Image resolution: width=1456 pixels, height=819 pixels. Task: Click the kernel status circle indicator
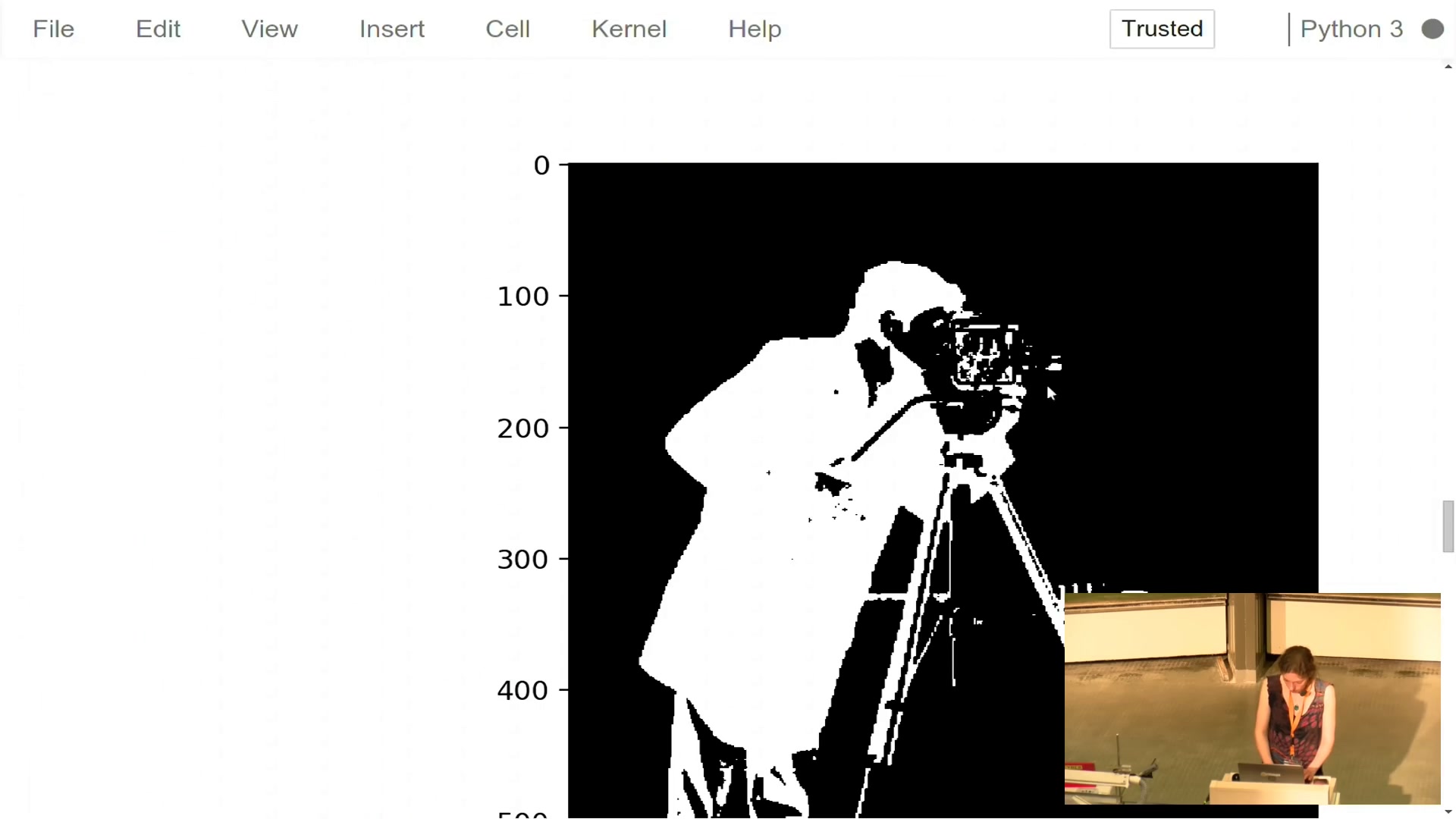point(1432,29)
